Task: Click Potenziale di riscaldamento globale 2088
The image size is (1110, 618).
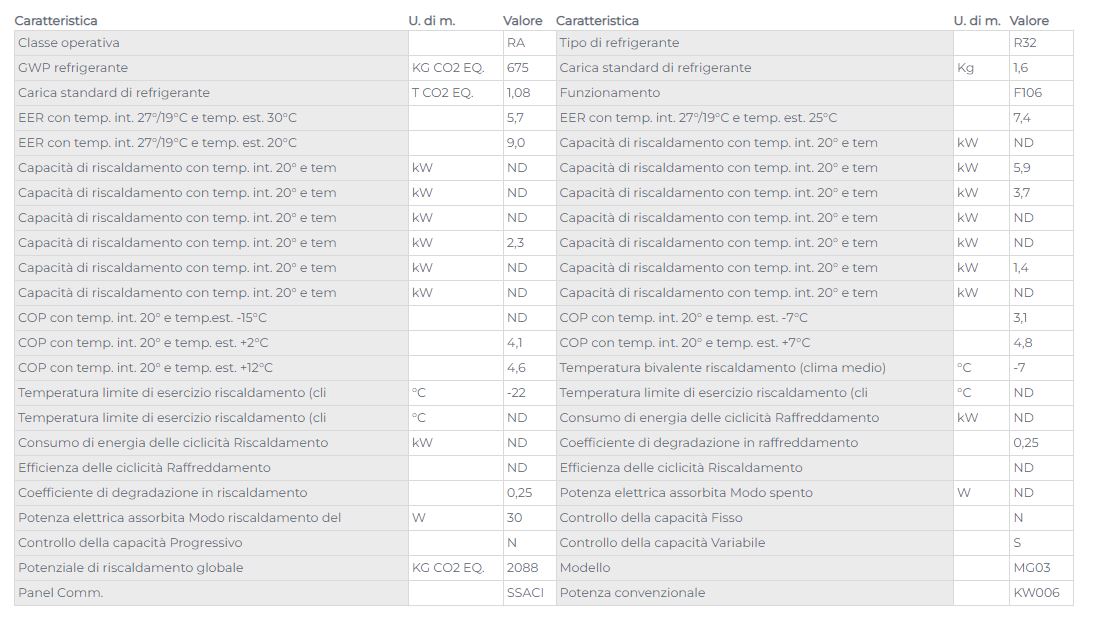Action: tap(522, 568)
